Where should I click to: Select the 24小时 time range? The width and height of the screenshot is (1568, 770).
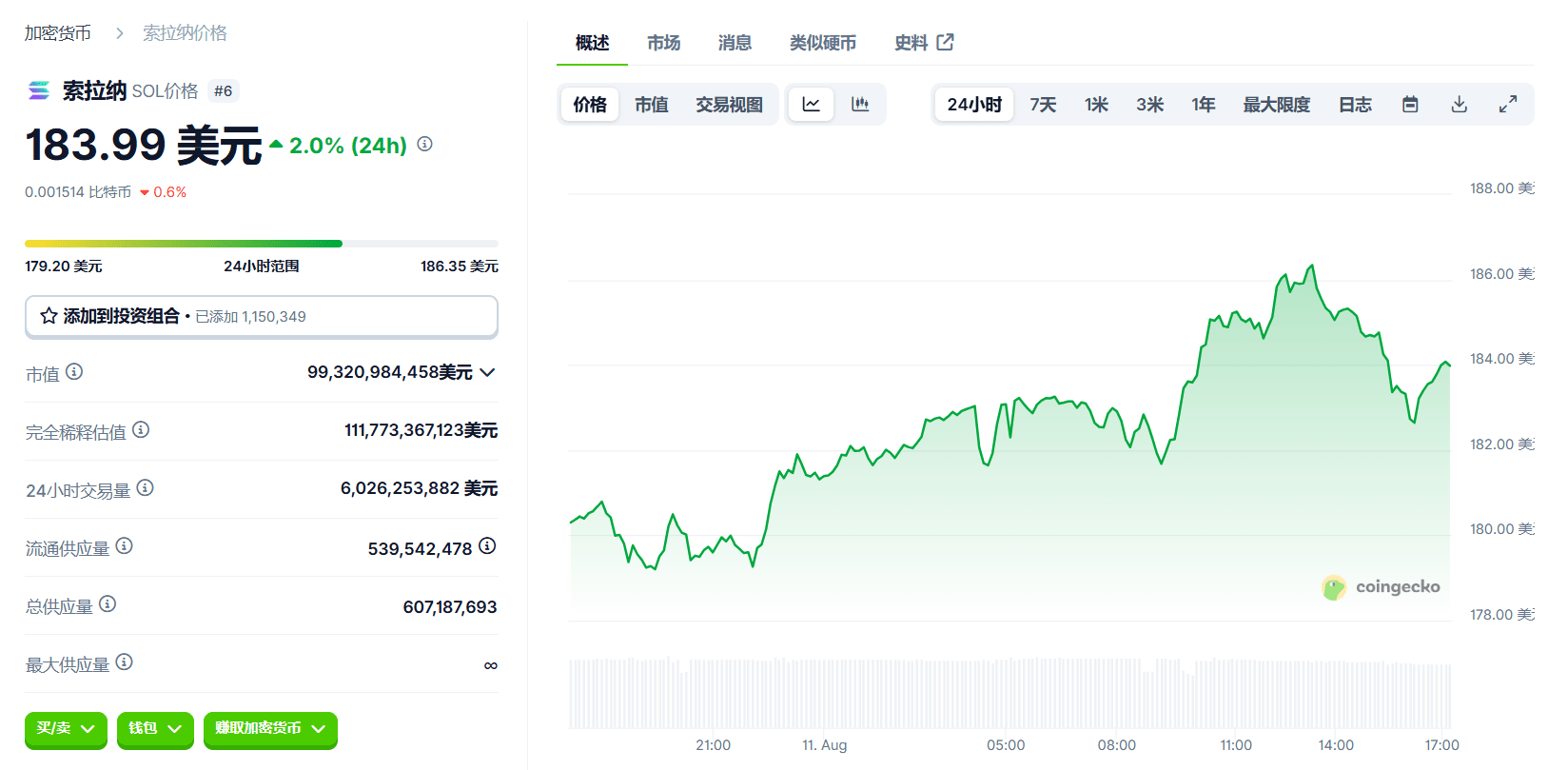pos(974,105)
